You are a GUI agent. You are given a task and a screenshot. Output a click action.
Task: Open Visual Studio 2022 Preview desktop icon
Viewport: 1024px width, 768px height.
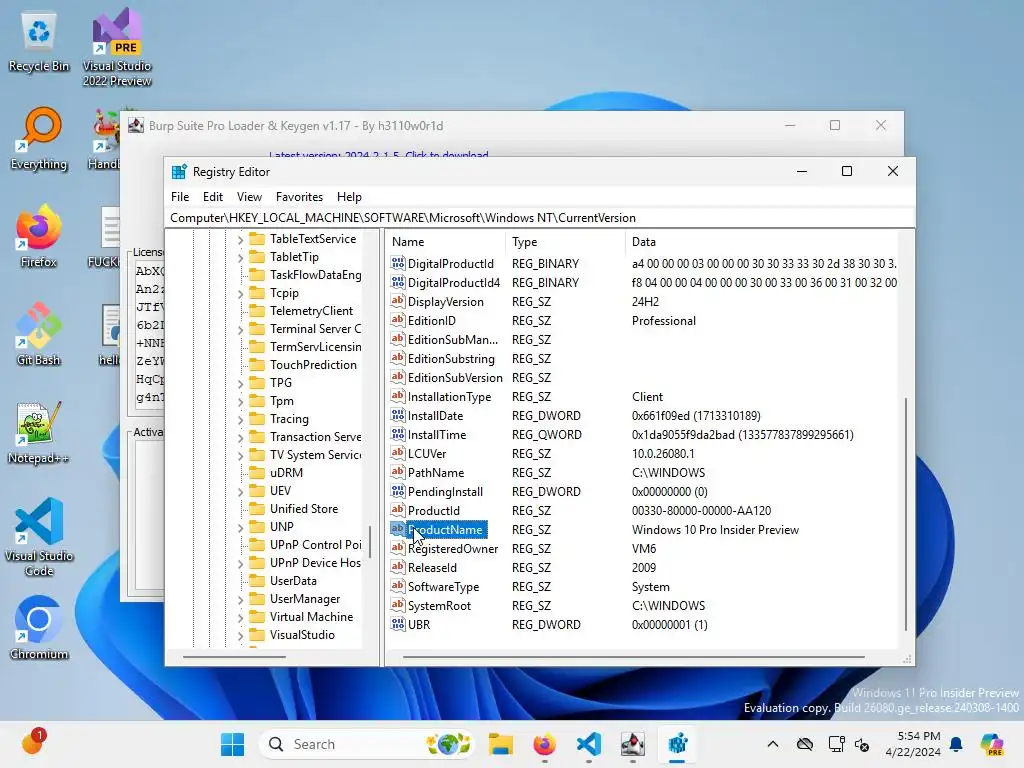(x=117, y=47)
